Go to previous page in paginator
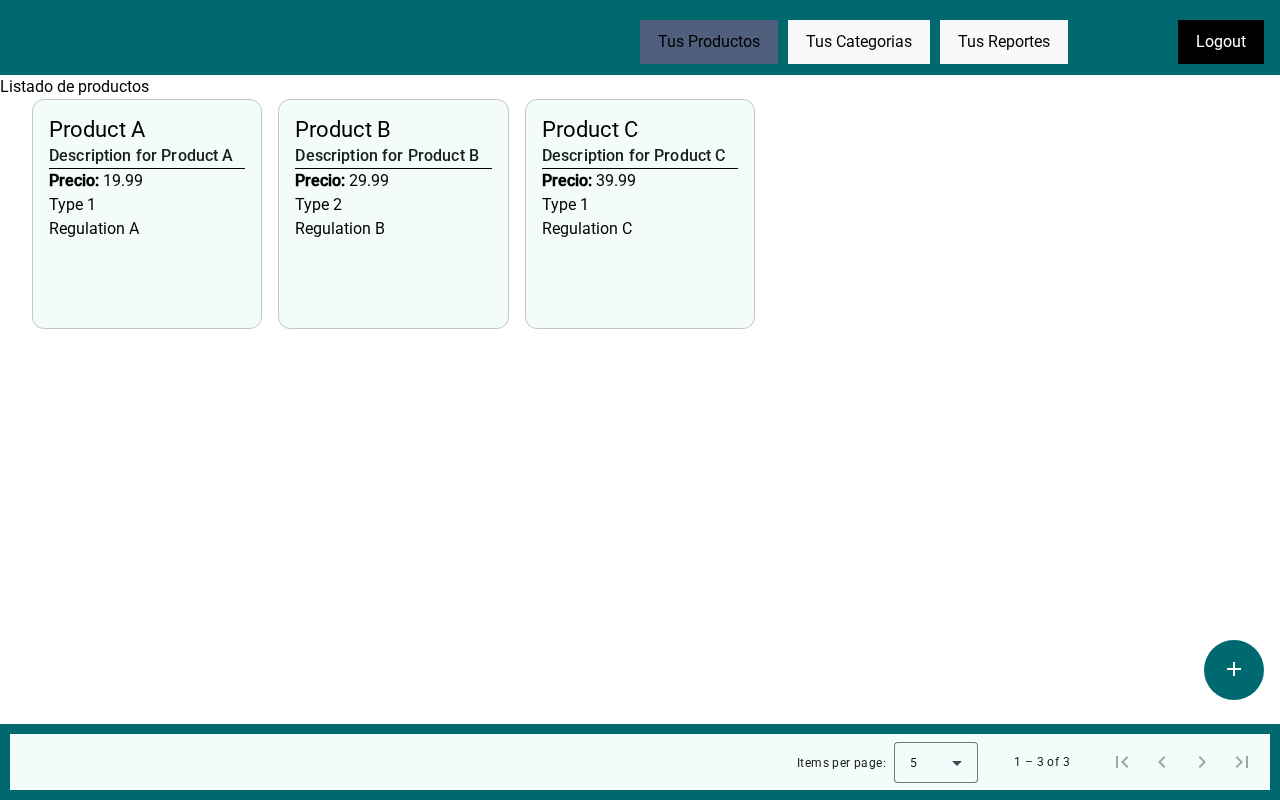Screen dimensions: 1280x800 pyautogui.click(x=1162, y=762)
